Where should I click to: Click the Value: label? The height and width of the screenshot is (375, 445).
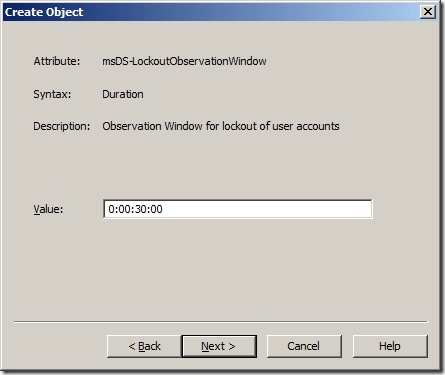click(x=48, y=209)
